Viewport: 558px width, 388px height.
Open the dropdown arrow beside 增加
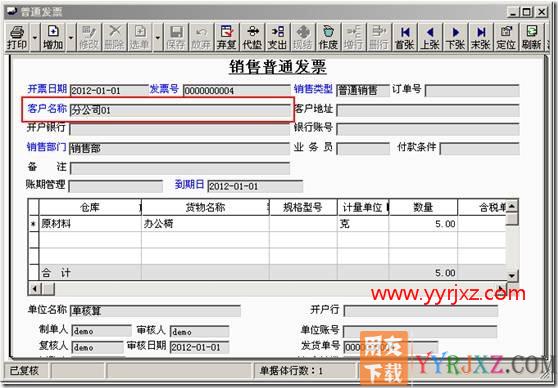pyautogui.click(x=71, y=37)
